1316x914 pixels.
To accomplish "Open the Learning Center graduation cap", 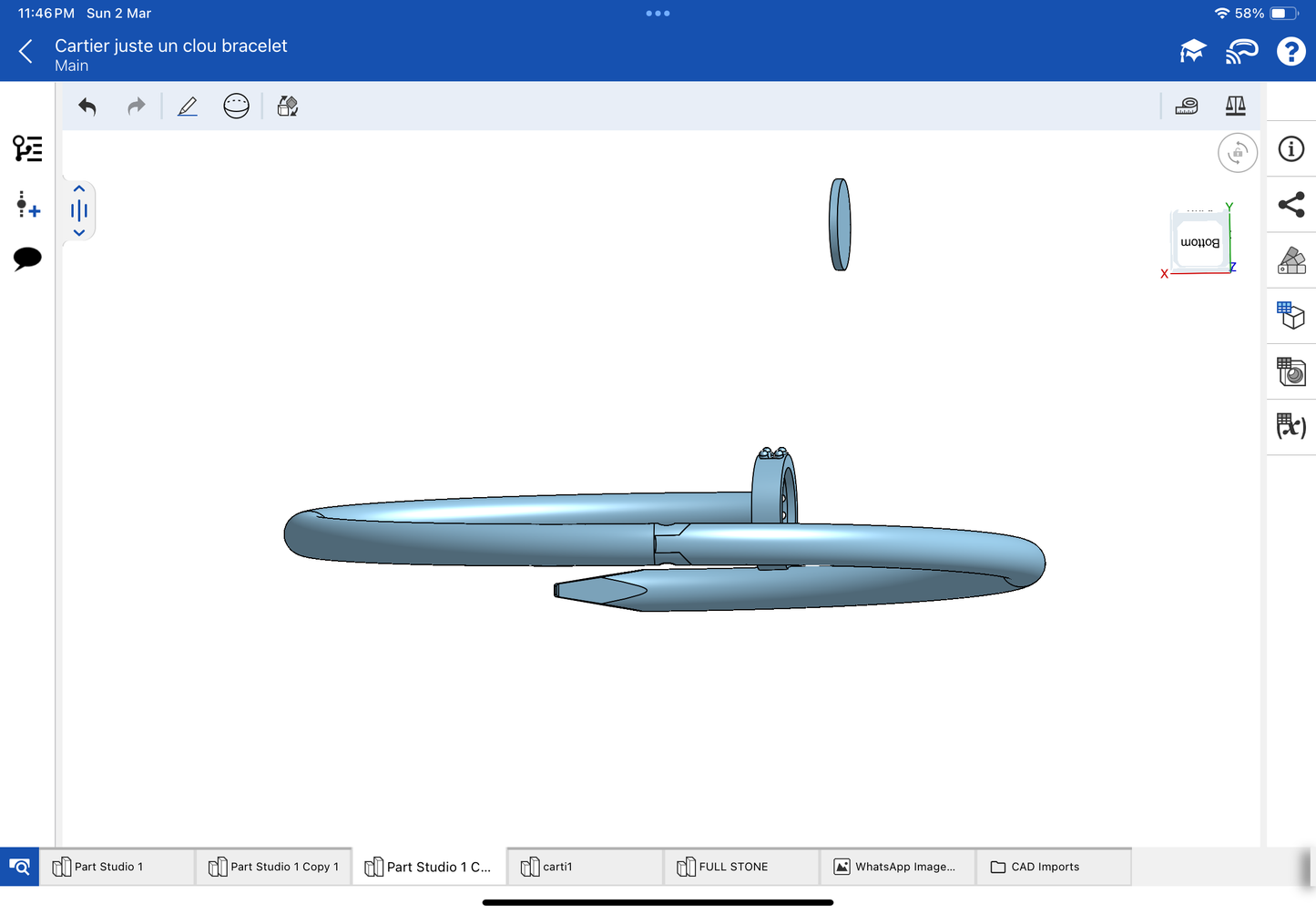I will pyautogui.click(x=1192, y=52).
